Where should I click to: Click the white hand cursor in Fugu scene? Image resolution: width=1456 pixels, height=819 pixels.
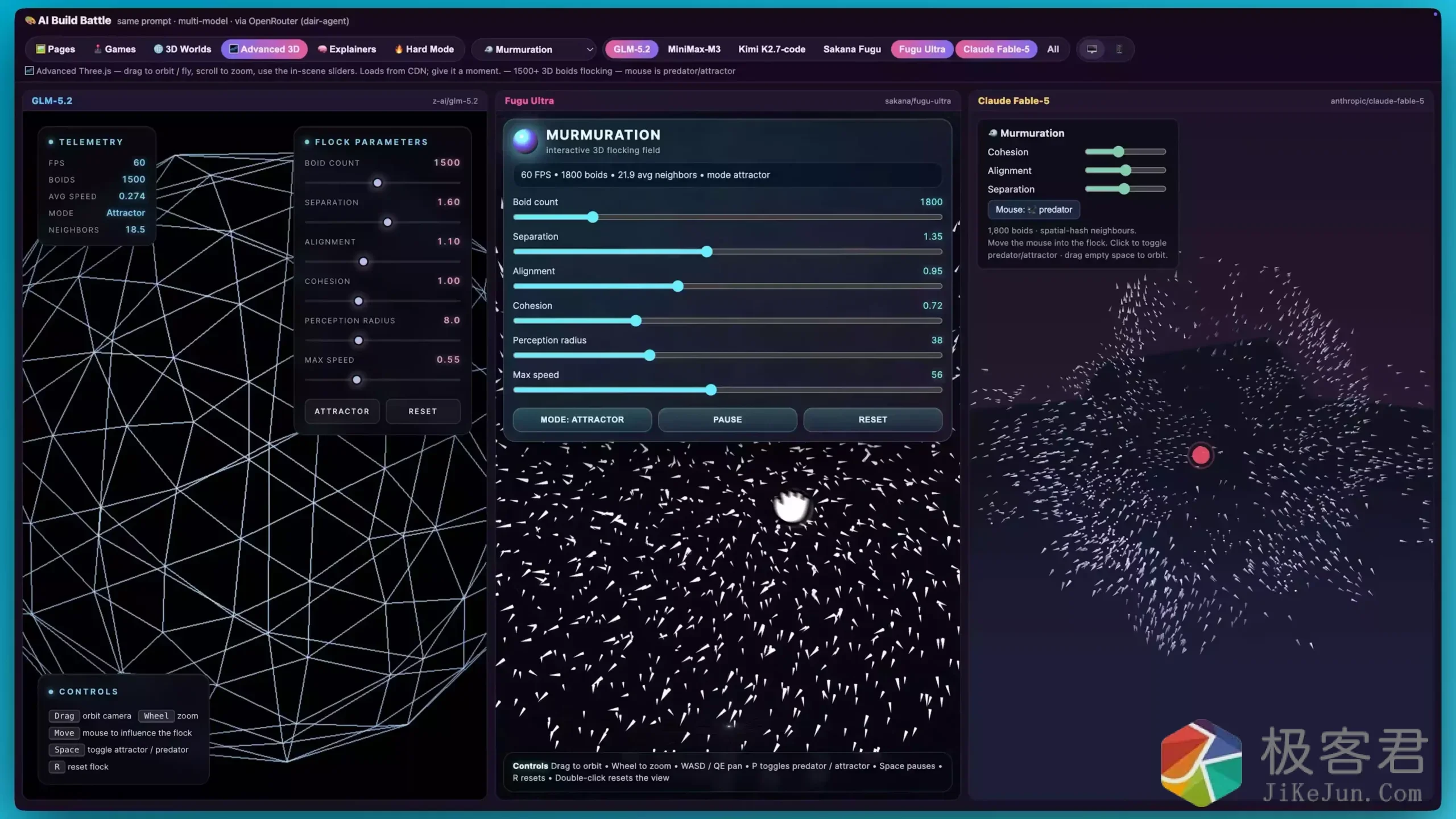click(x=791, y=506)
